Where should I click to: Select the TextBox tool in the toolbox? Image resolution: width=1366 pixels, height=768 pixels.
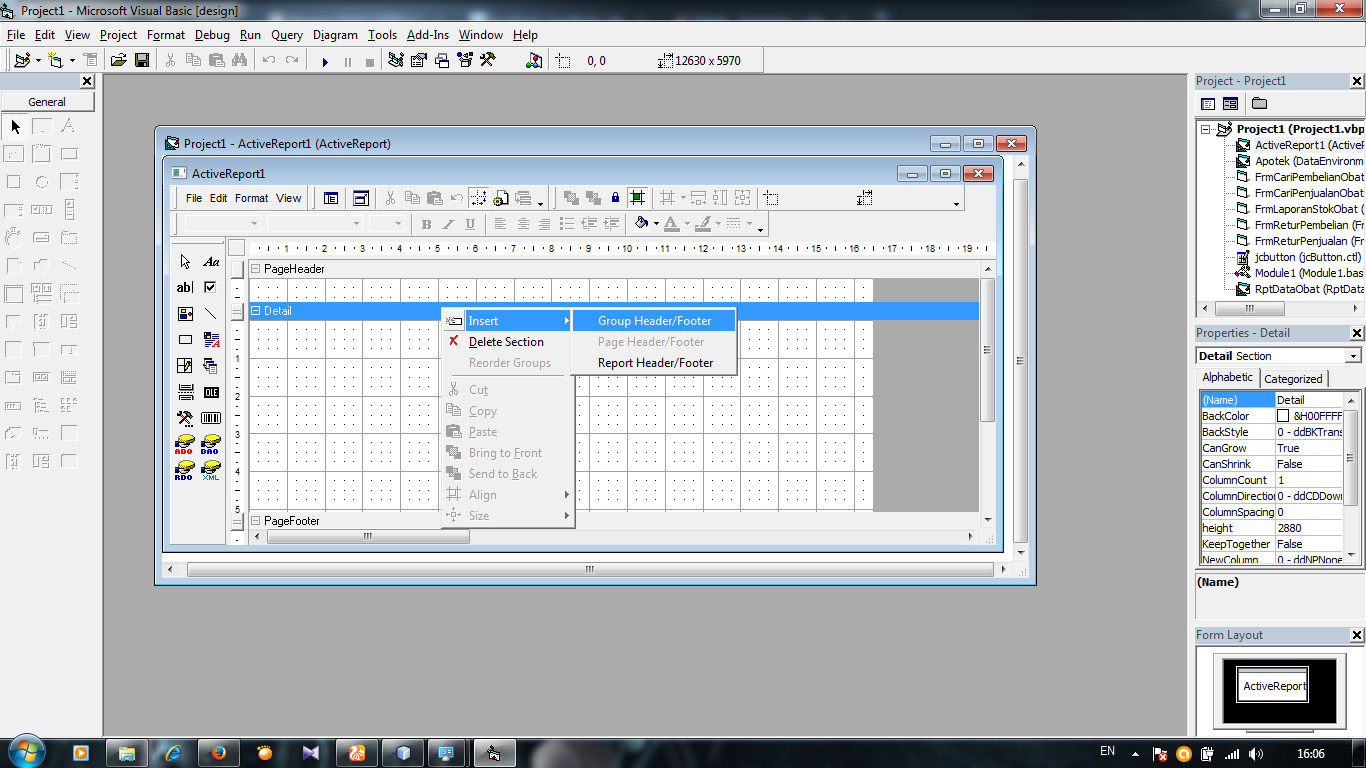pos(184,287)
